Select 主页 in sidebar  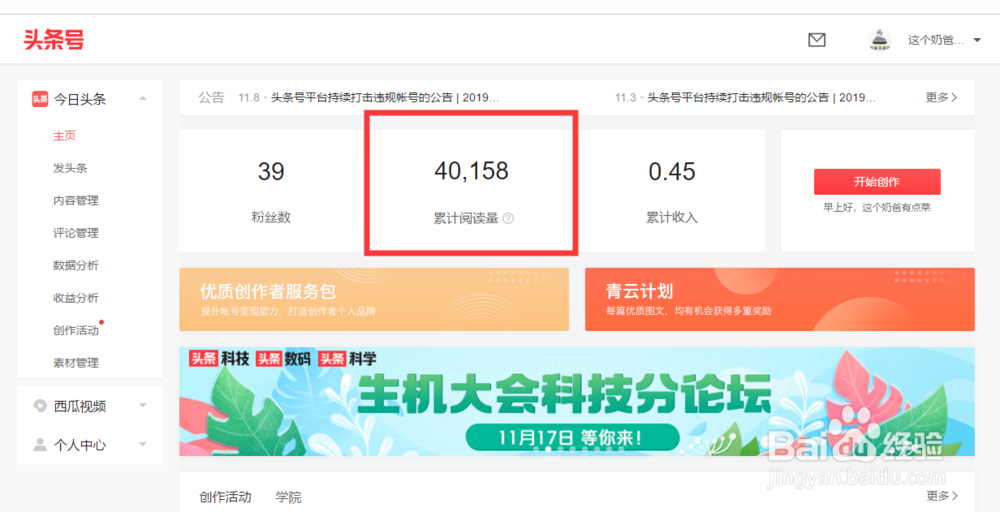click(x=64, y=136)
